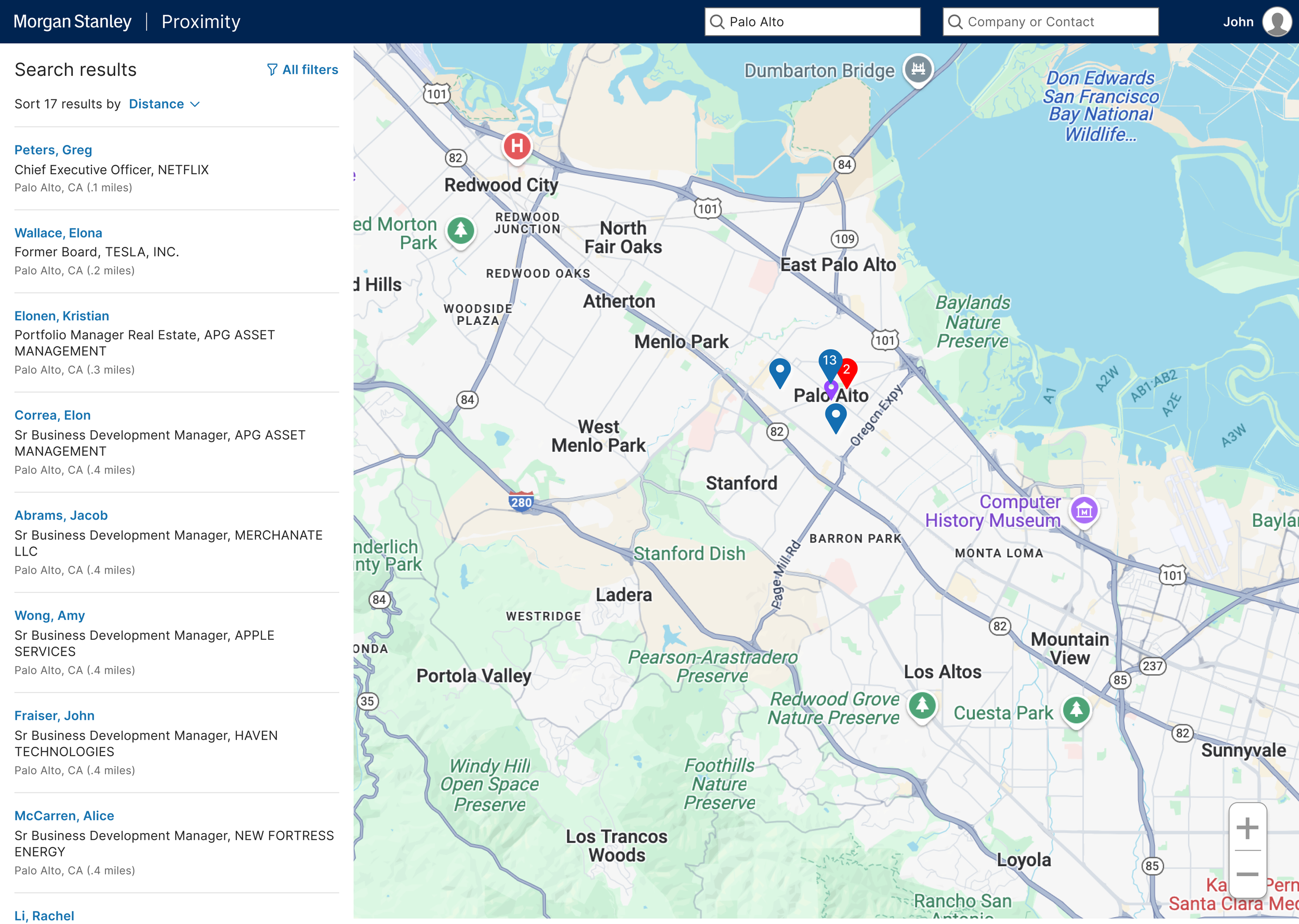Click the Cuesta Park tree icon
The image size is (1299, 924).
(x=1076, y=710)
